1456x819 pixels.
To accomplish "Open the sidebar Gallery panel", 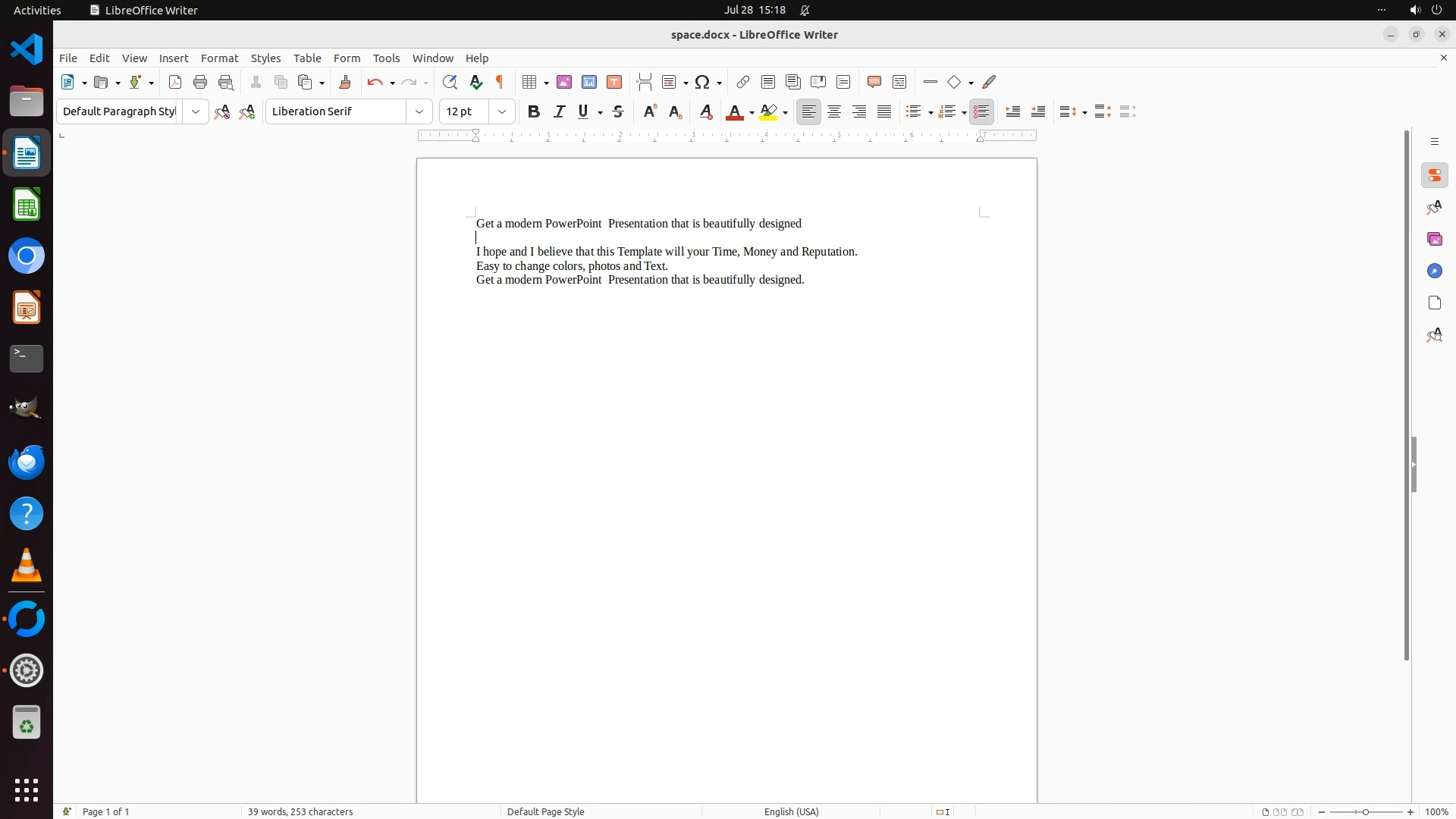I will 1434,239.
